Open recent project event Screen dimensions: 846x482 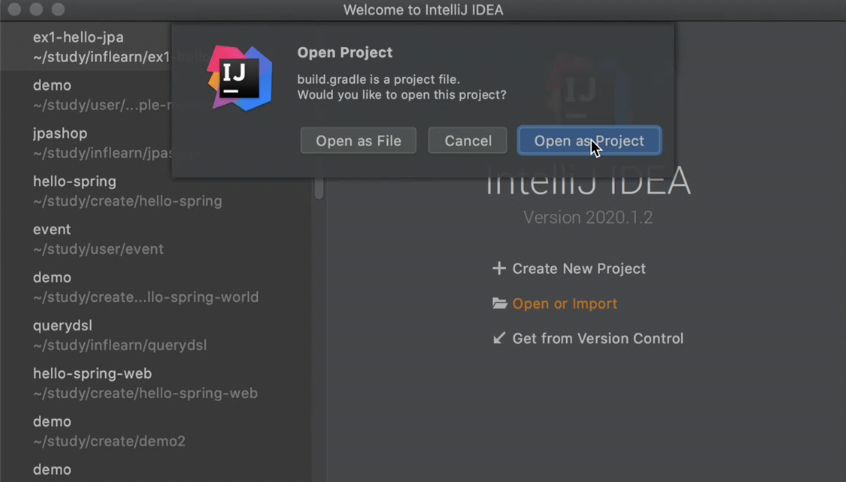point(155,239)
